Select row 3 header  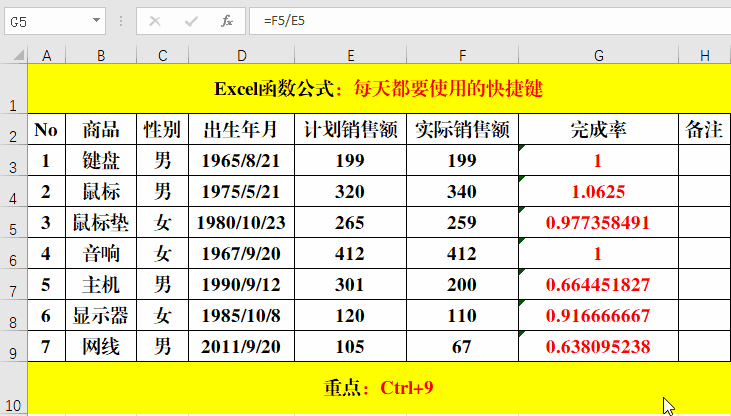(14, 160)
